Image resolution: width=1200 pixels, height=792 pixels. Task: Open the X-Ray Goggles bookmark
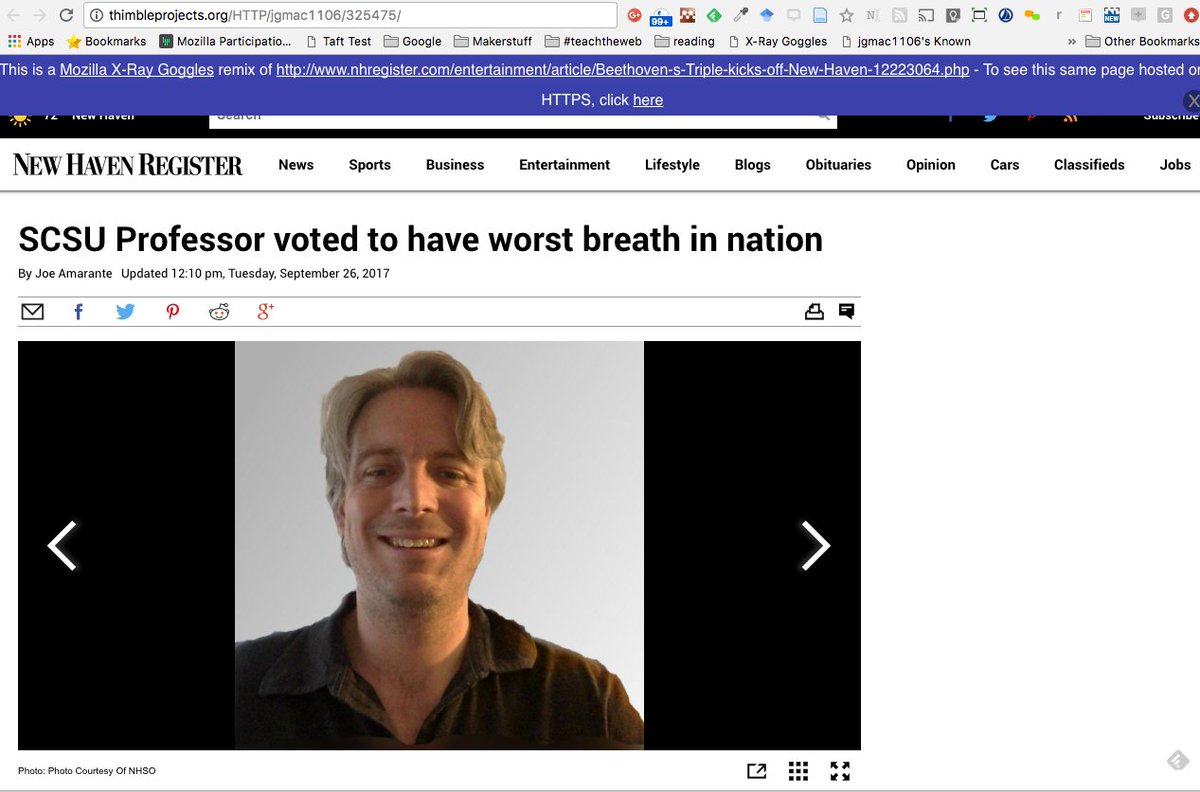[x=778, y=41]
